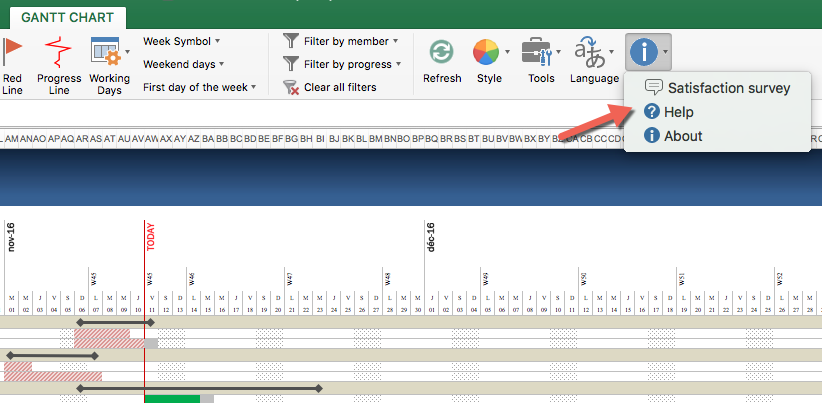Open First day of the week dropdown
Image resolution: width=822 pixels, height=403 pixels.
(199, 87)
